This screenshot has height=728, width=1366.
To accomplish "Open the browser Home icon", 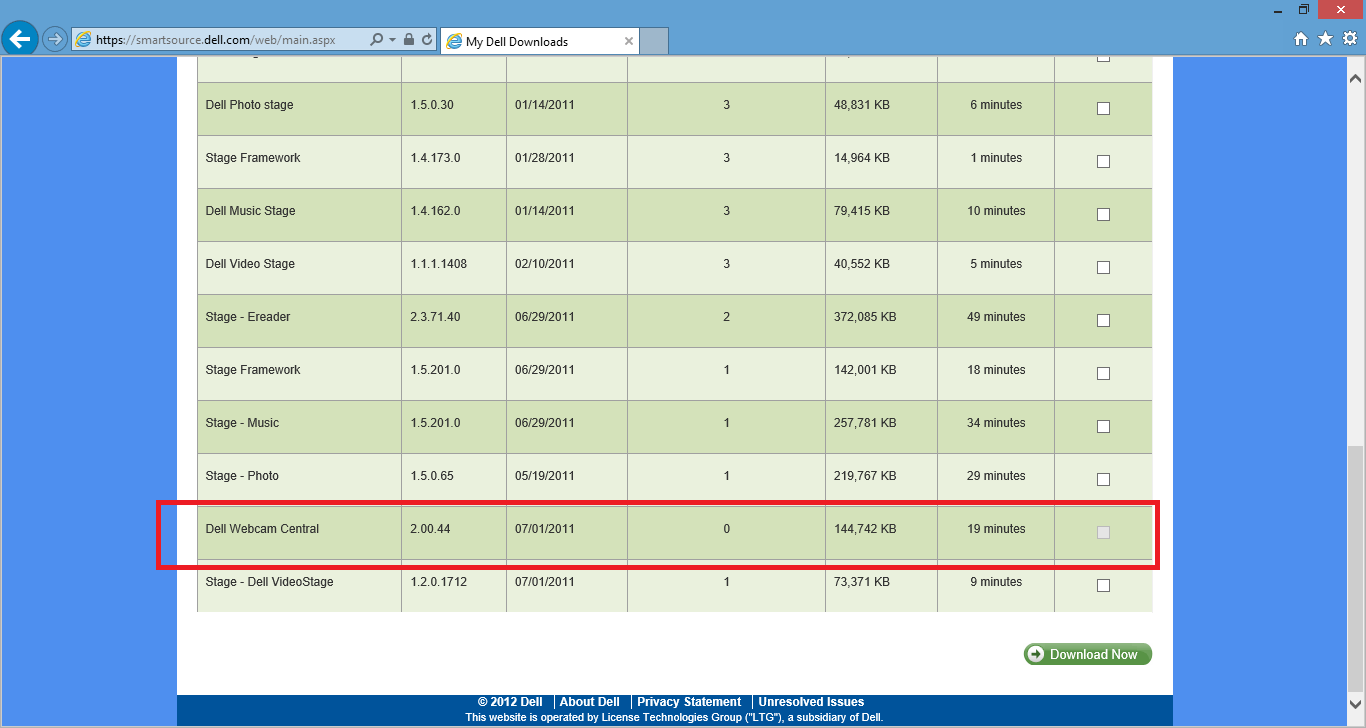I will 1301,39.
